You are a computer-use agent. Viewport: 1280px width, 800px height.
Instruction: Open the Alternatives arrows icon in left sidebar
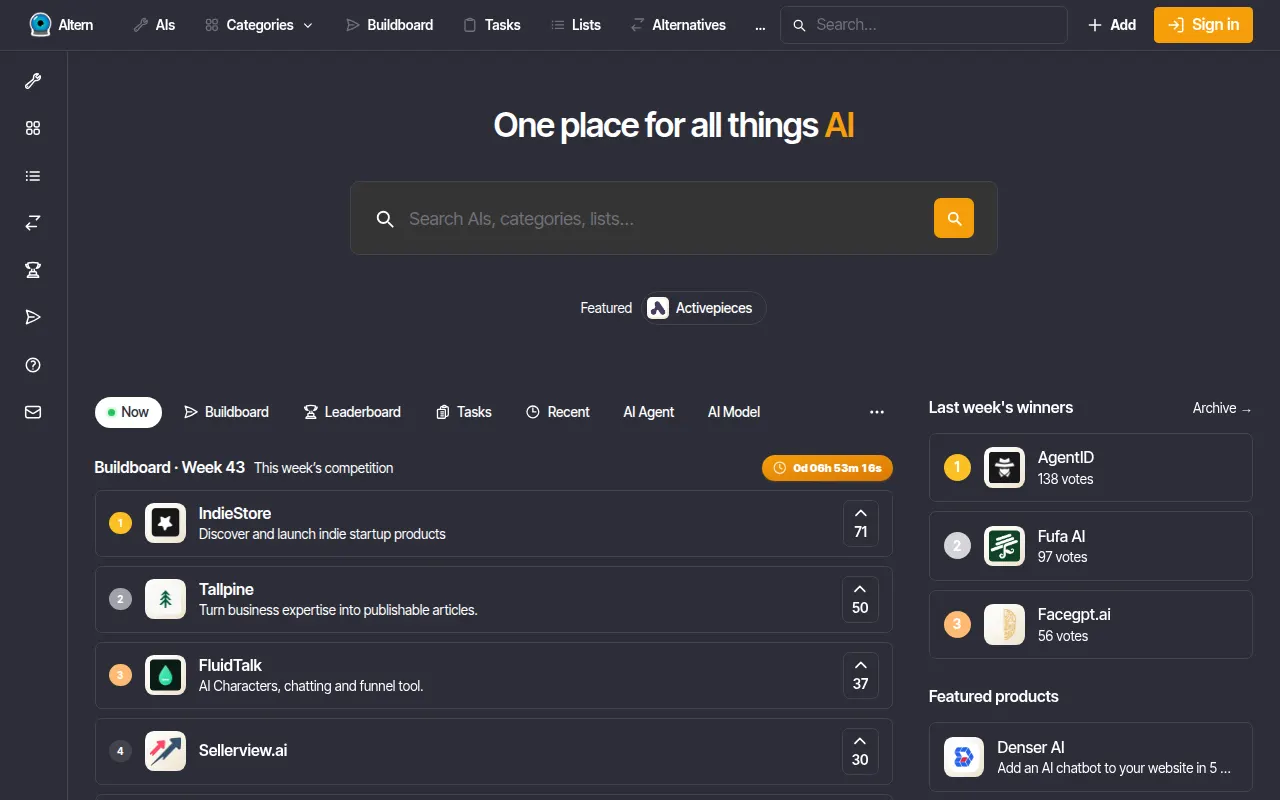pyautogui.click(x=33, y=223)
